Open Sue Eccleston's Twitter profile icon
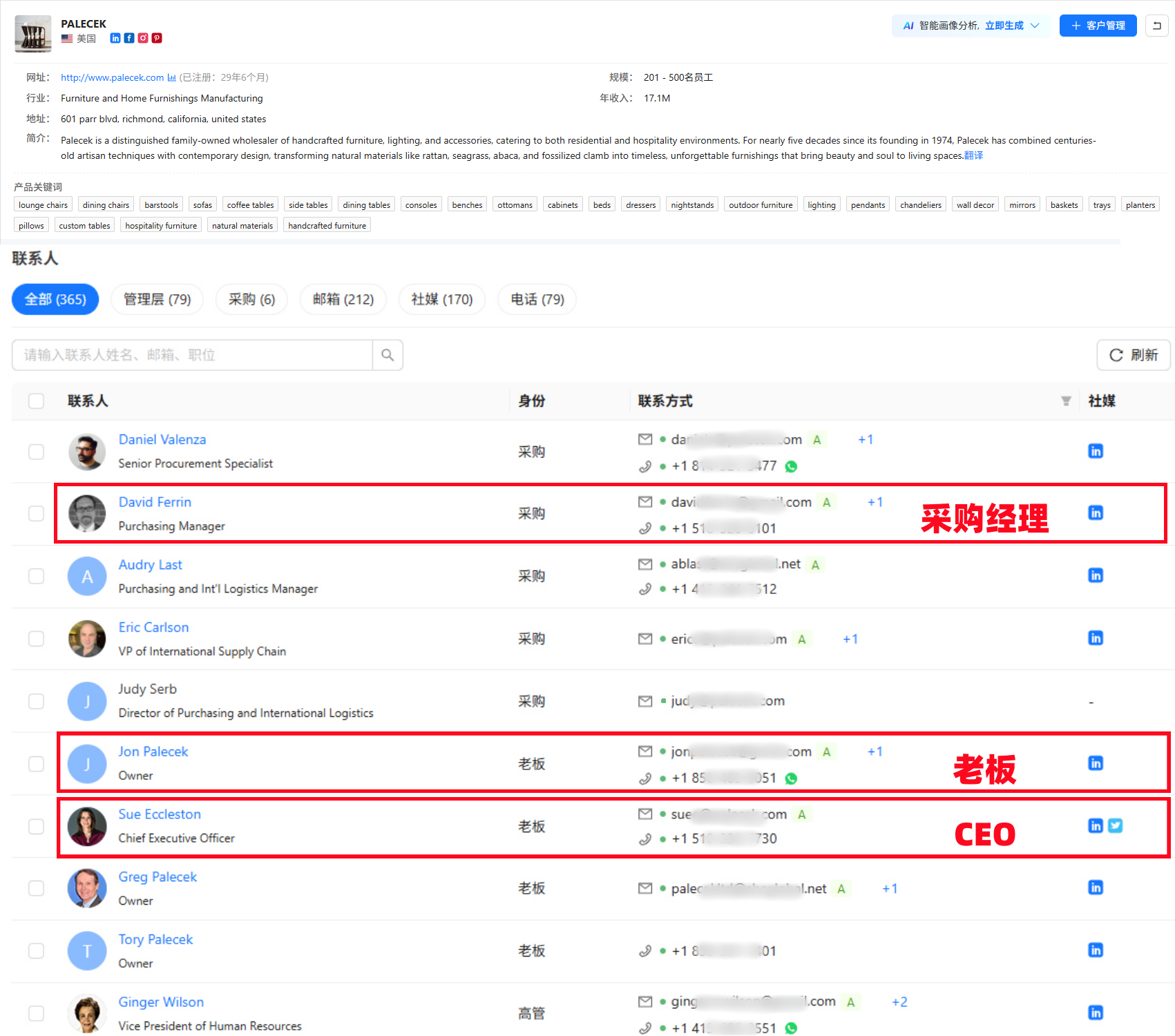This screenshot has height=1036, width=1175. (x=1115, y=825)
